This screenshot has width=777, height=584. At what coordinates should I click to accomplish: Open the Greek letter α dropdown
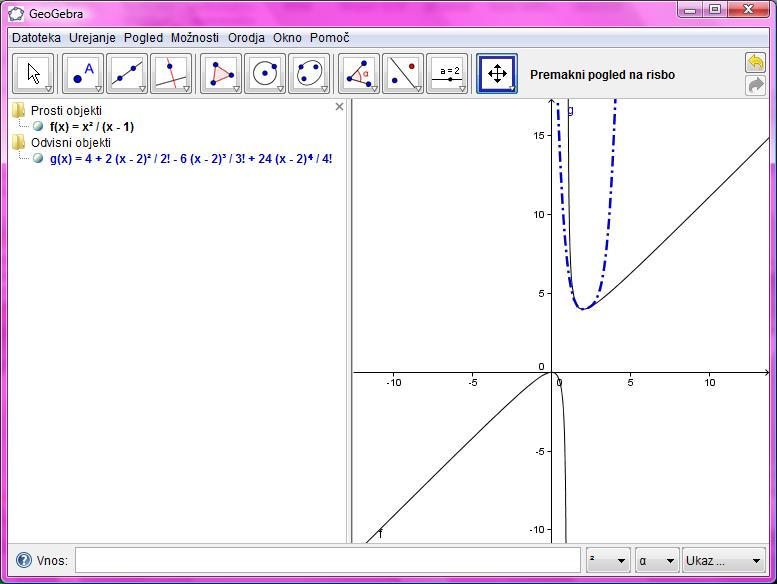tap(657, 560)
